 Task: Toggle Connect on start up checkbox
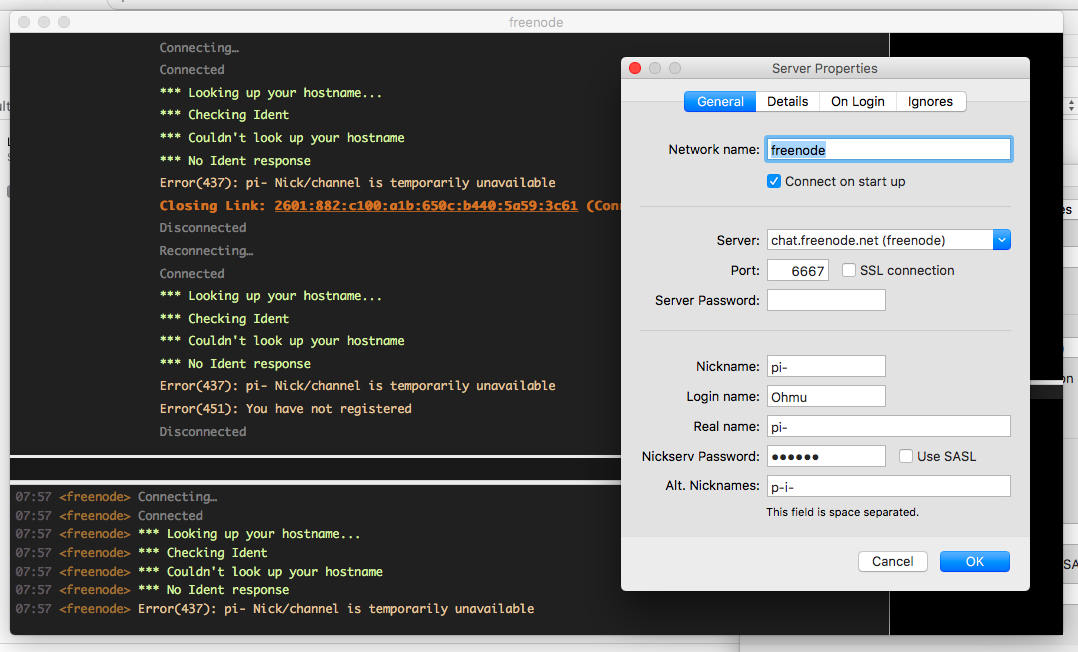773,182
